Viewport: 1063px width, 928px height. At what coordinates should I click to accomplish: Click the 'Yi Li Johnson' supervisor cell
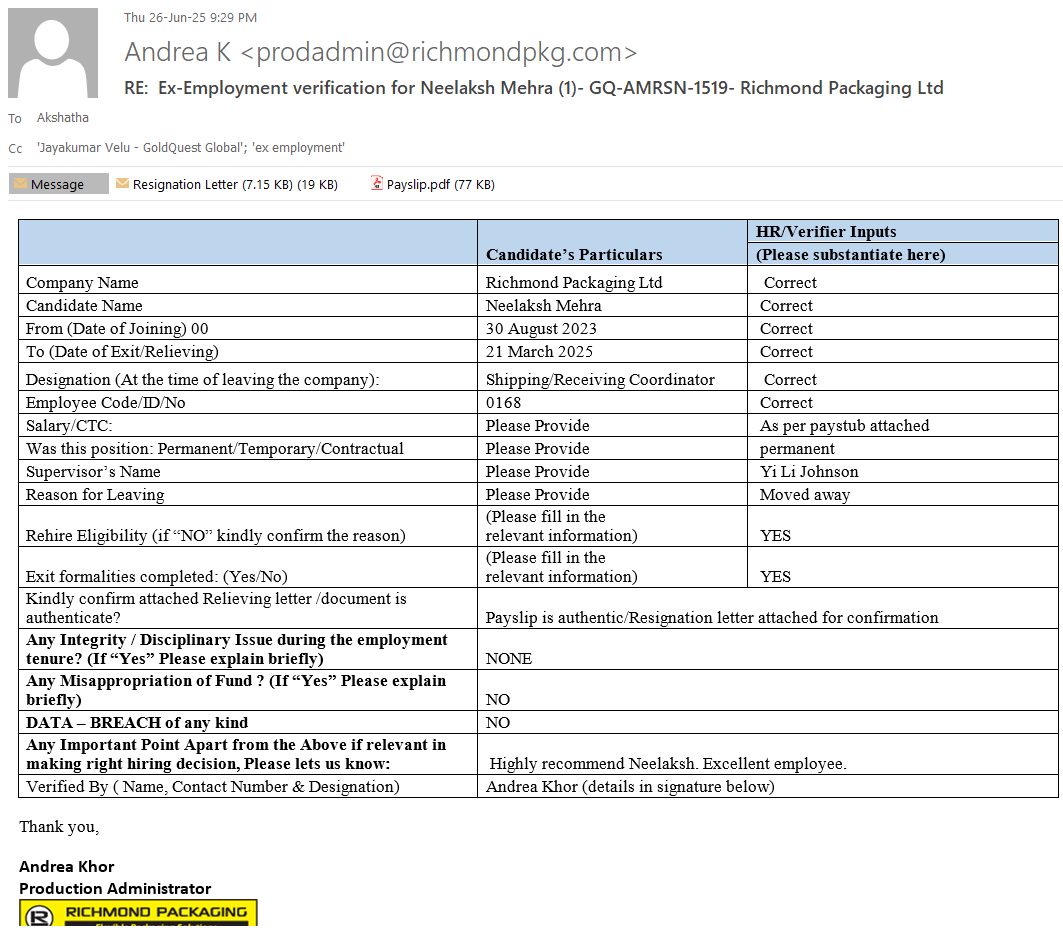(809, 472)
